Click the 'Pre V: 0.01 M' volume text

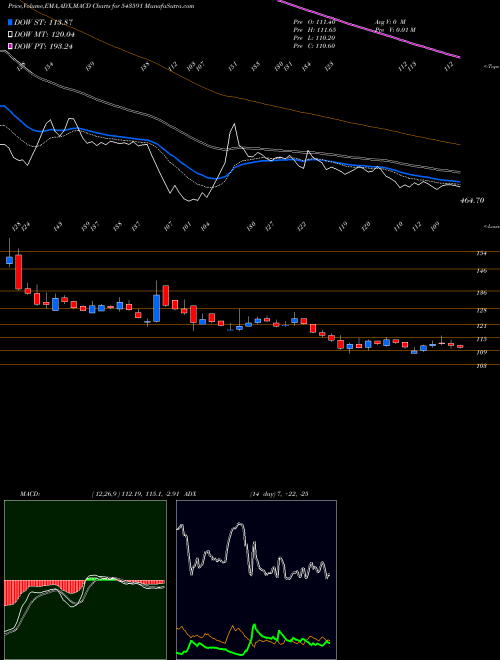tap(395, 30)
